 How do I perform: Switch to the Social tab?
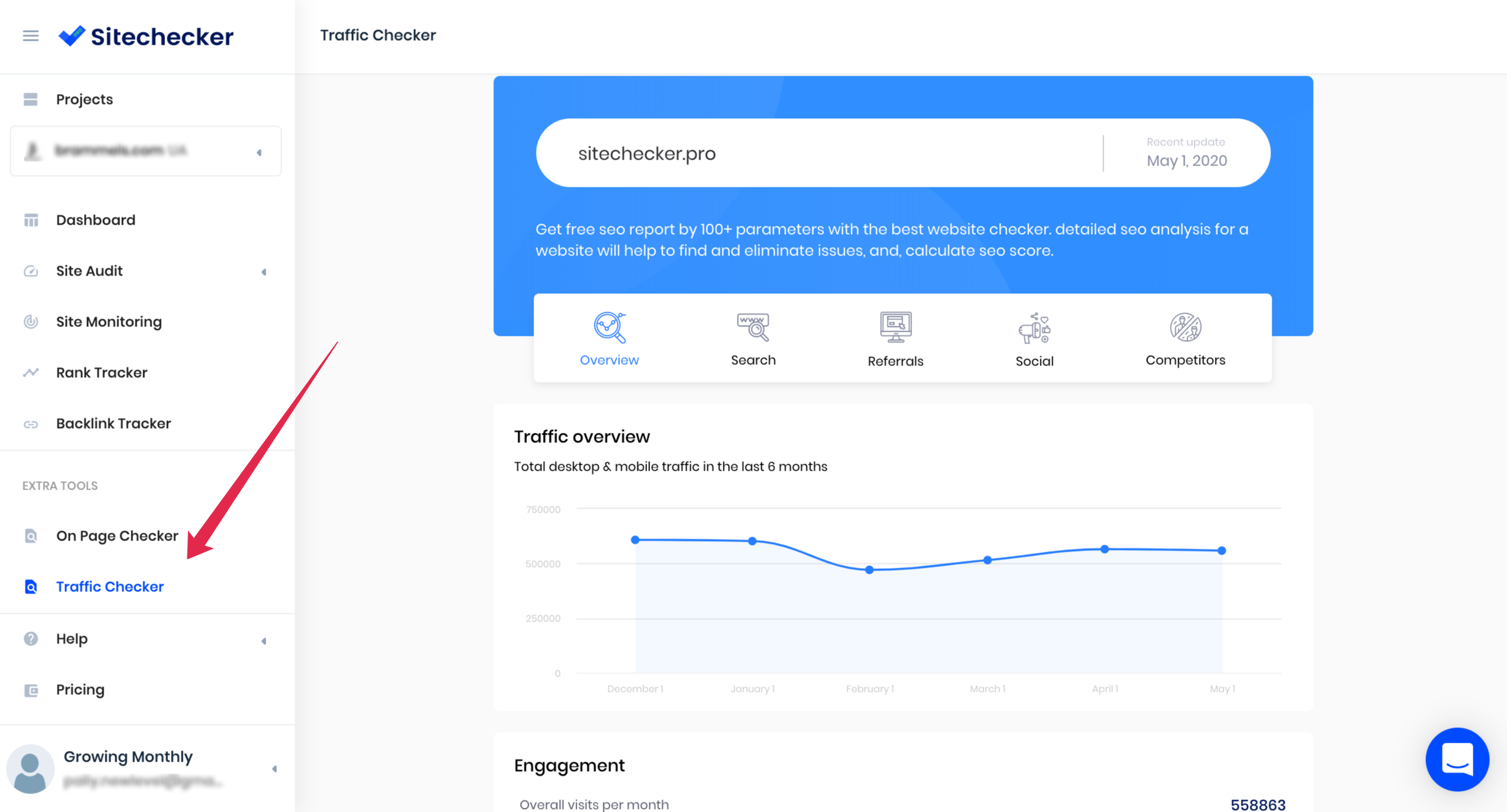coord(1034,339)
